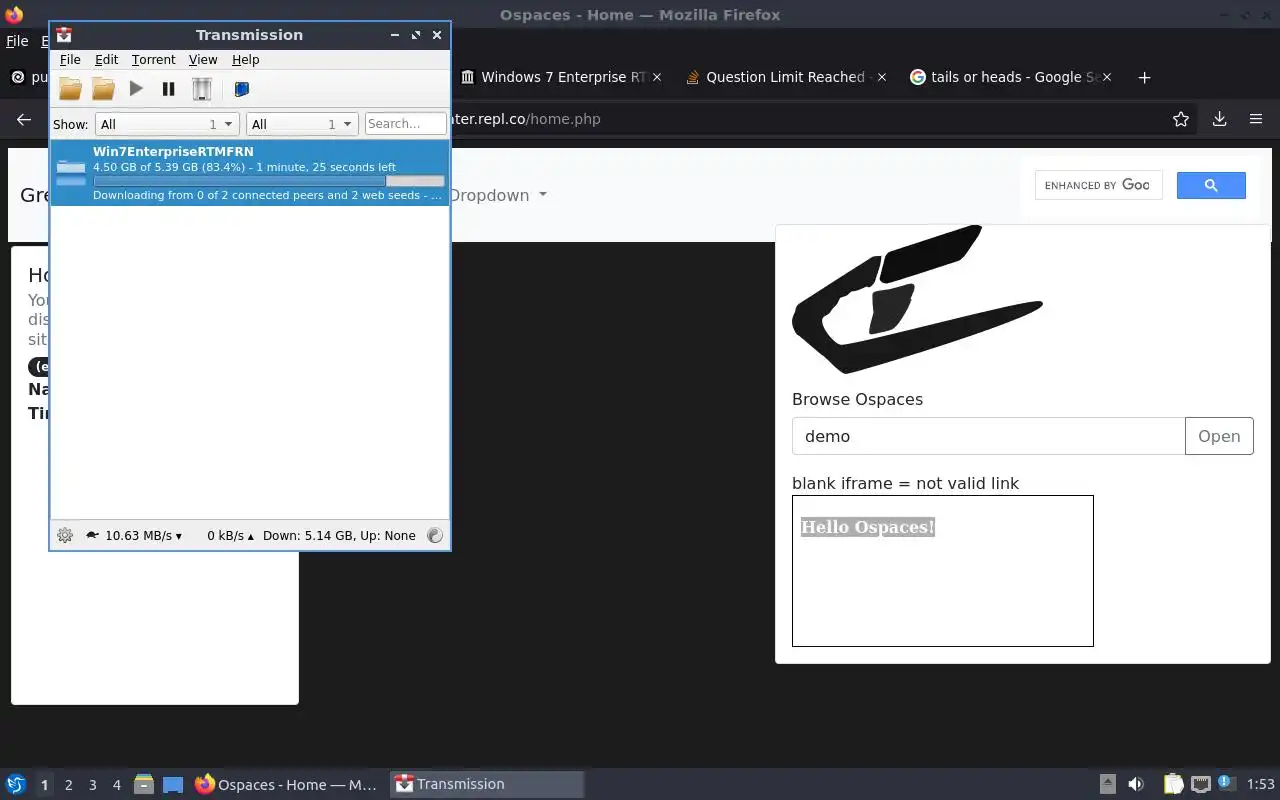Screen dimensions: 1280x800
Task: Close the Question Limit Reached tab
Action: pyautogui.click(x=881, y=77)
